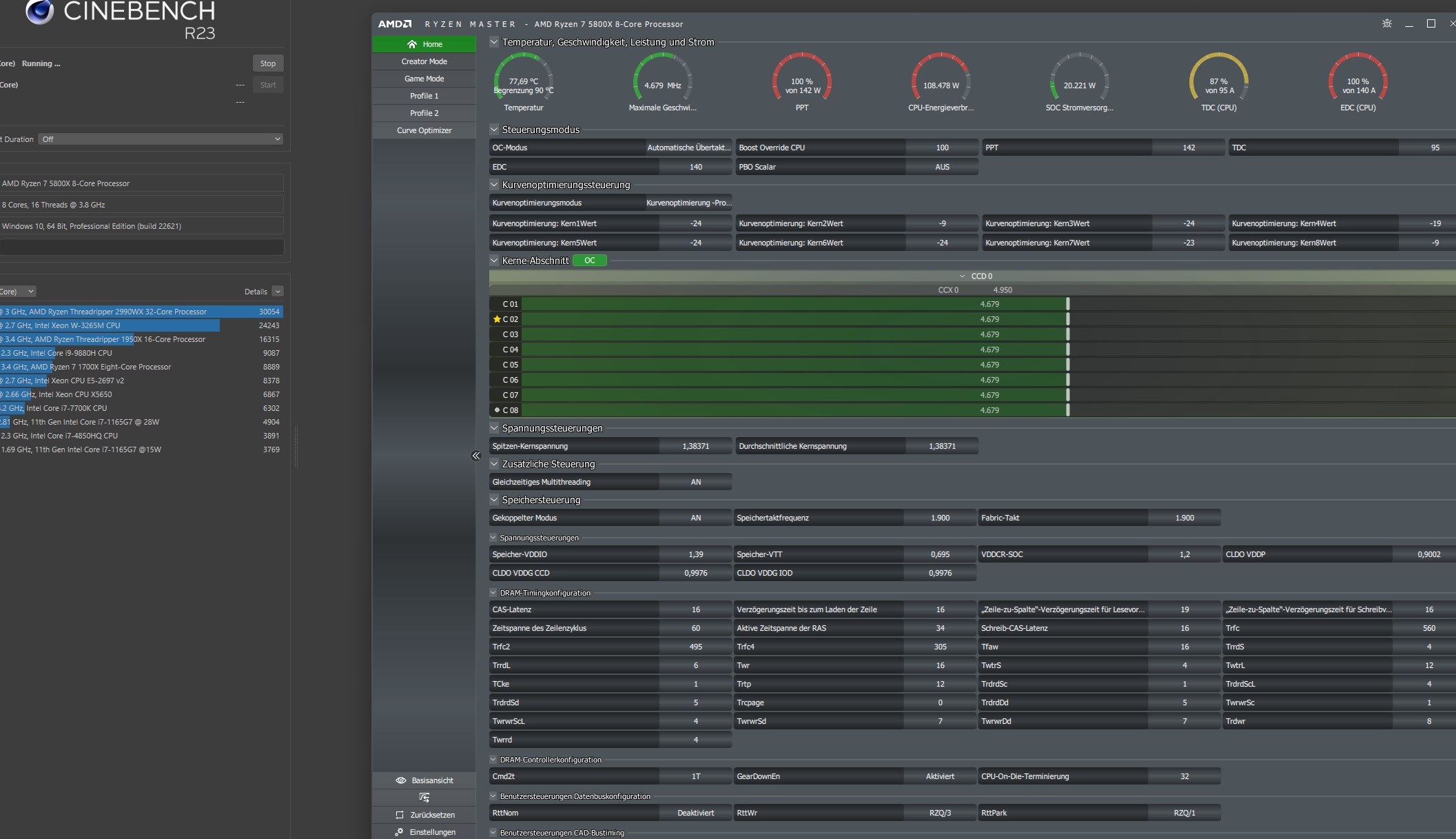Click the dot marker on core C 08
This screenshot has height=839, width=1456.
pos(497,410)
